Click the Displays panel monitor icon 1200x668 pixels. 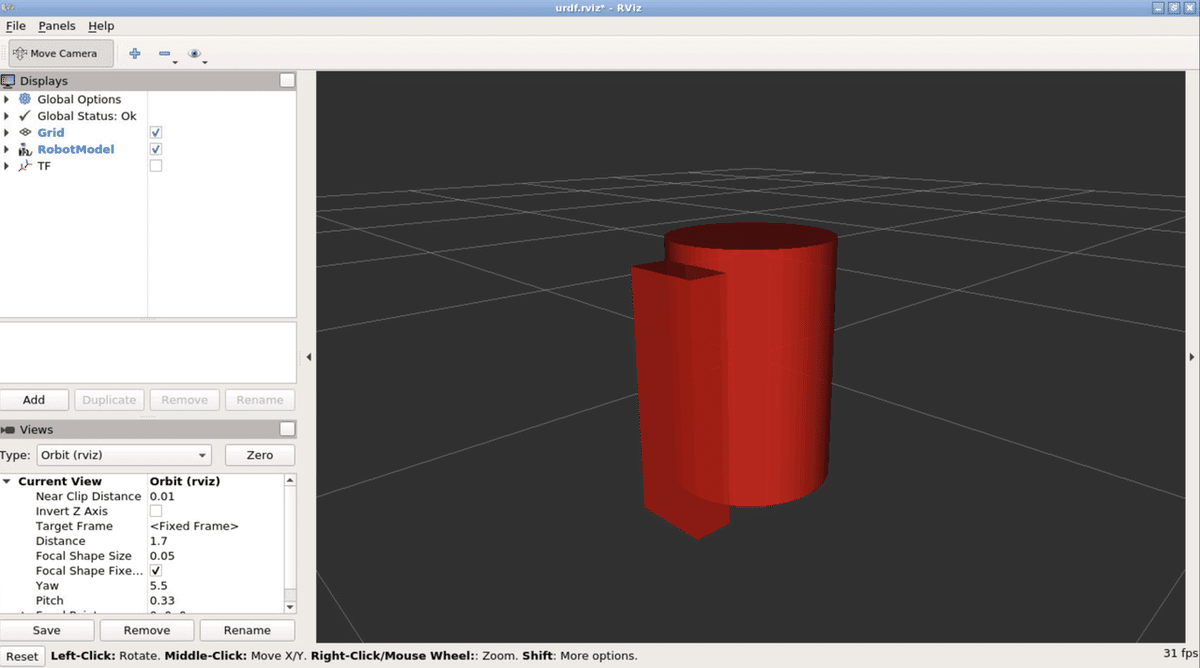9,81
